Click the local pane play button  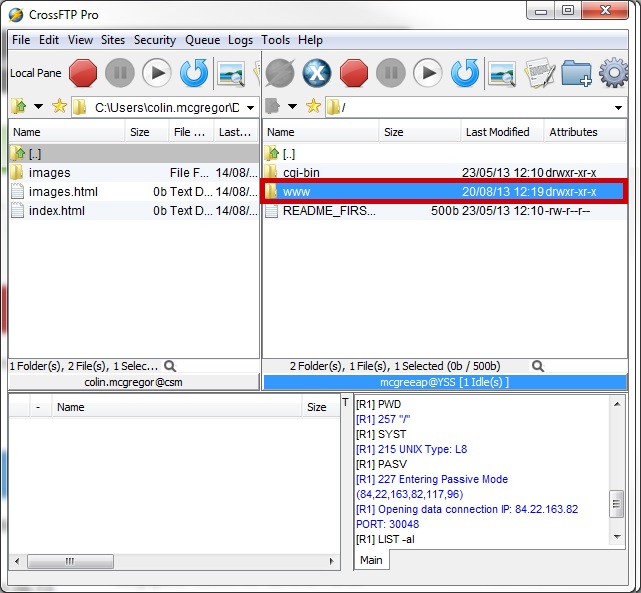click(156, 73)
